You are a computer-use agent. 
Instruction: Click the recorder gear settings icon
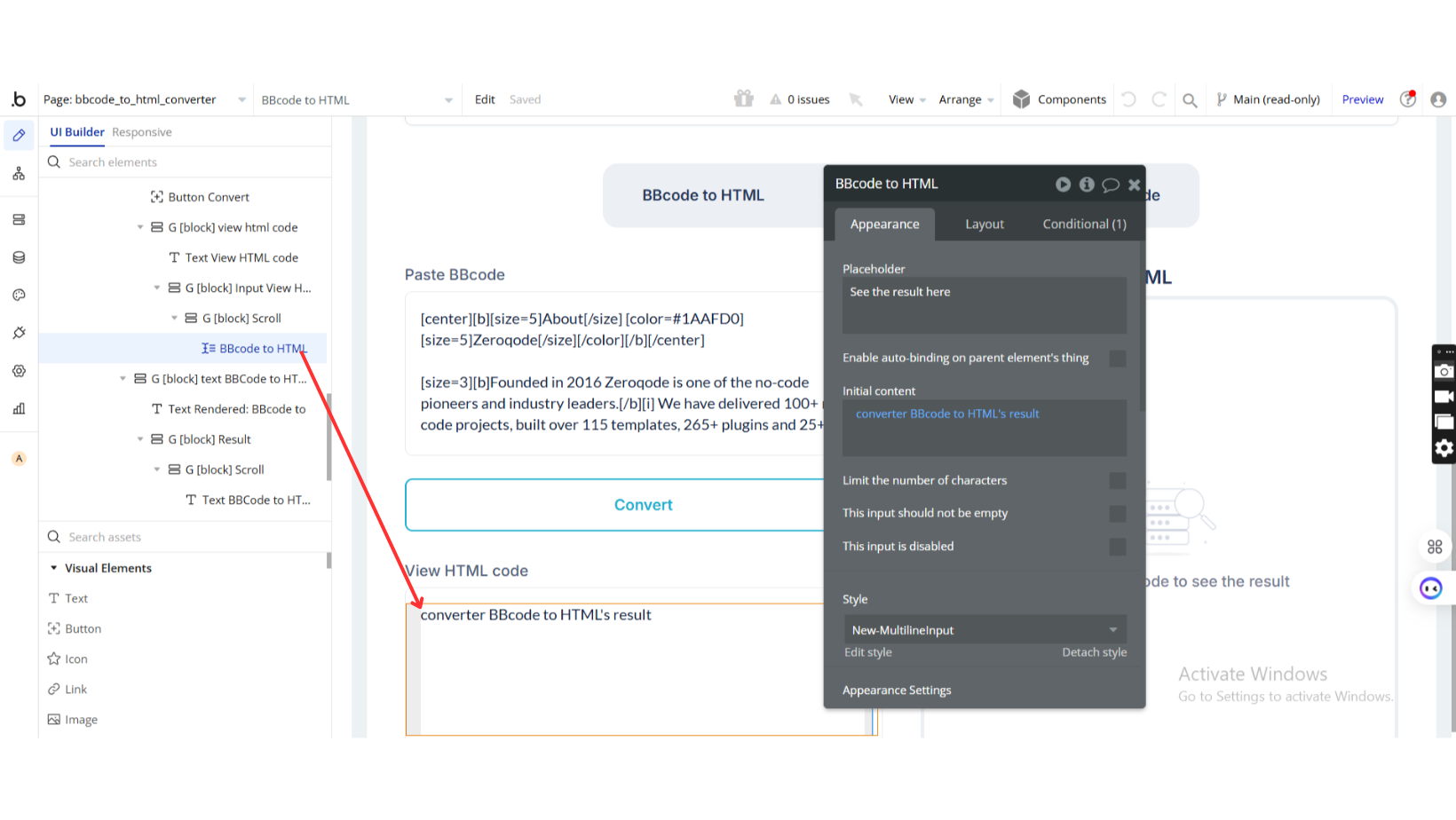click(1444, 448)
